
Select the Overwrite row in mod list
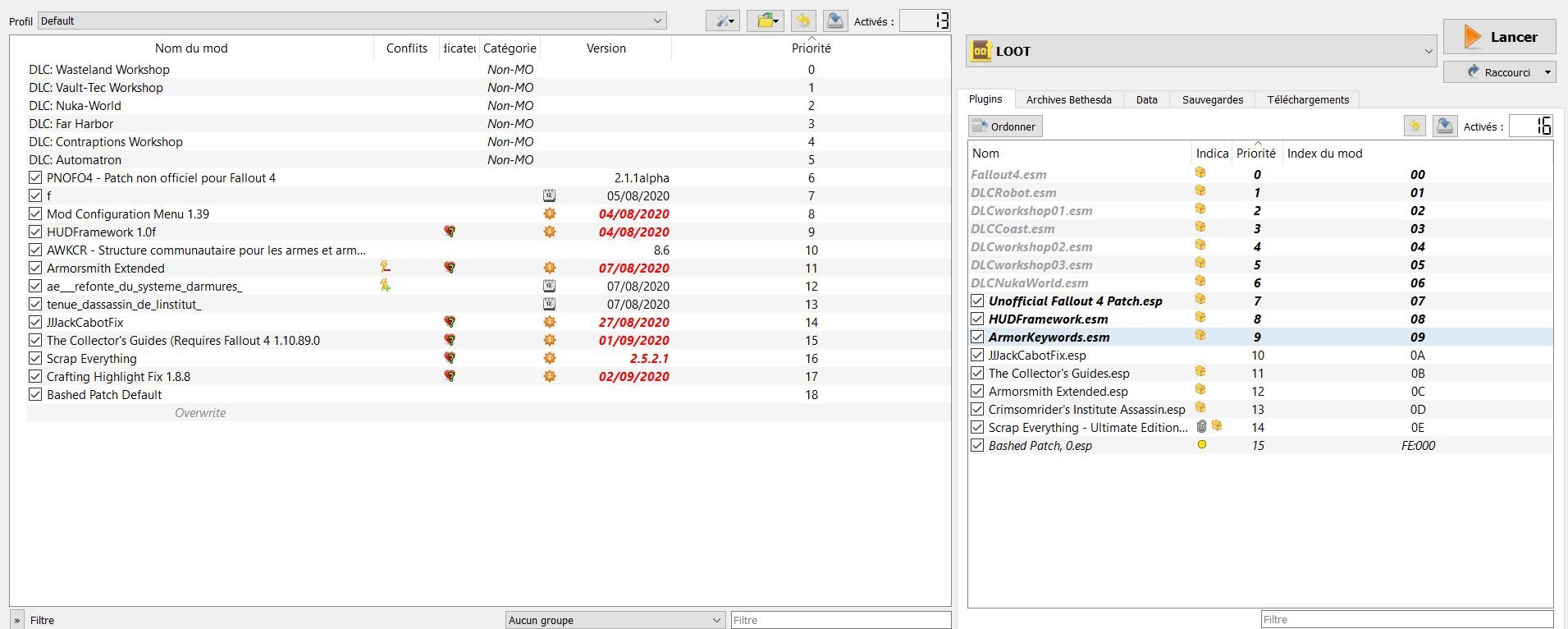point(488,412)
